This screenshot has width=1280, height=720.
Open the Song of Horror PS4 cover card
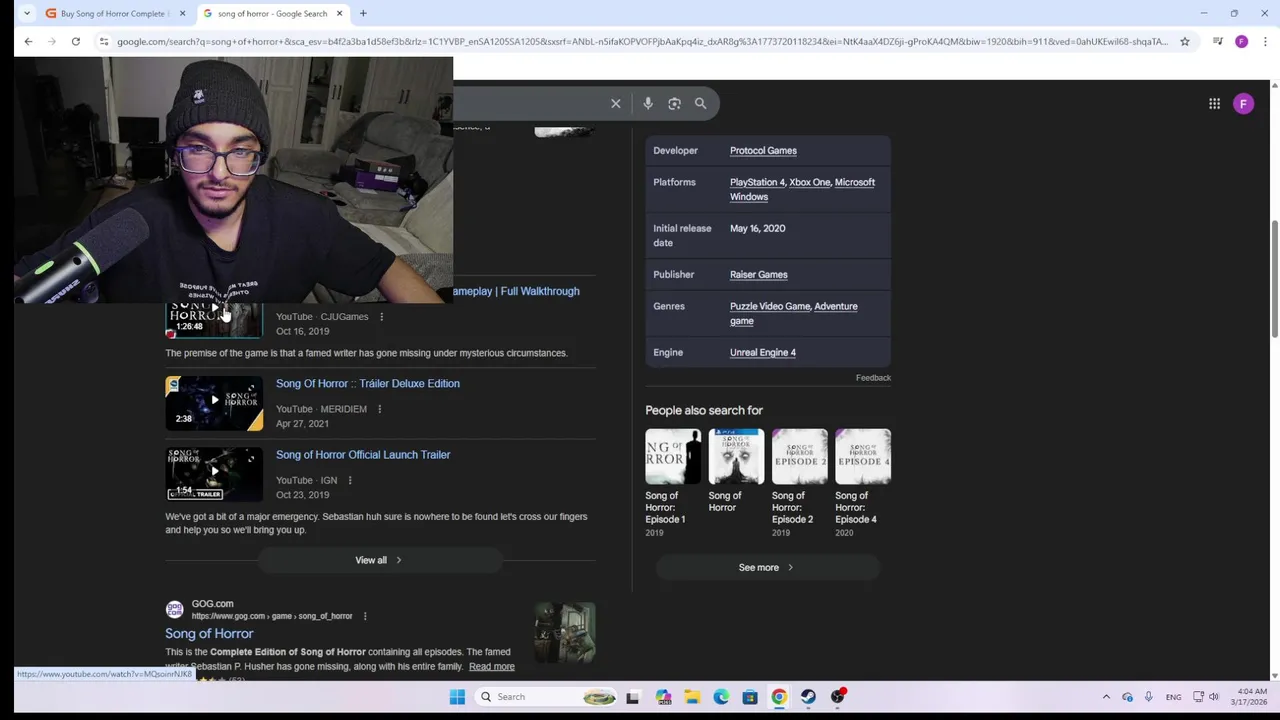[x=736, y=472]
